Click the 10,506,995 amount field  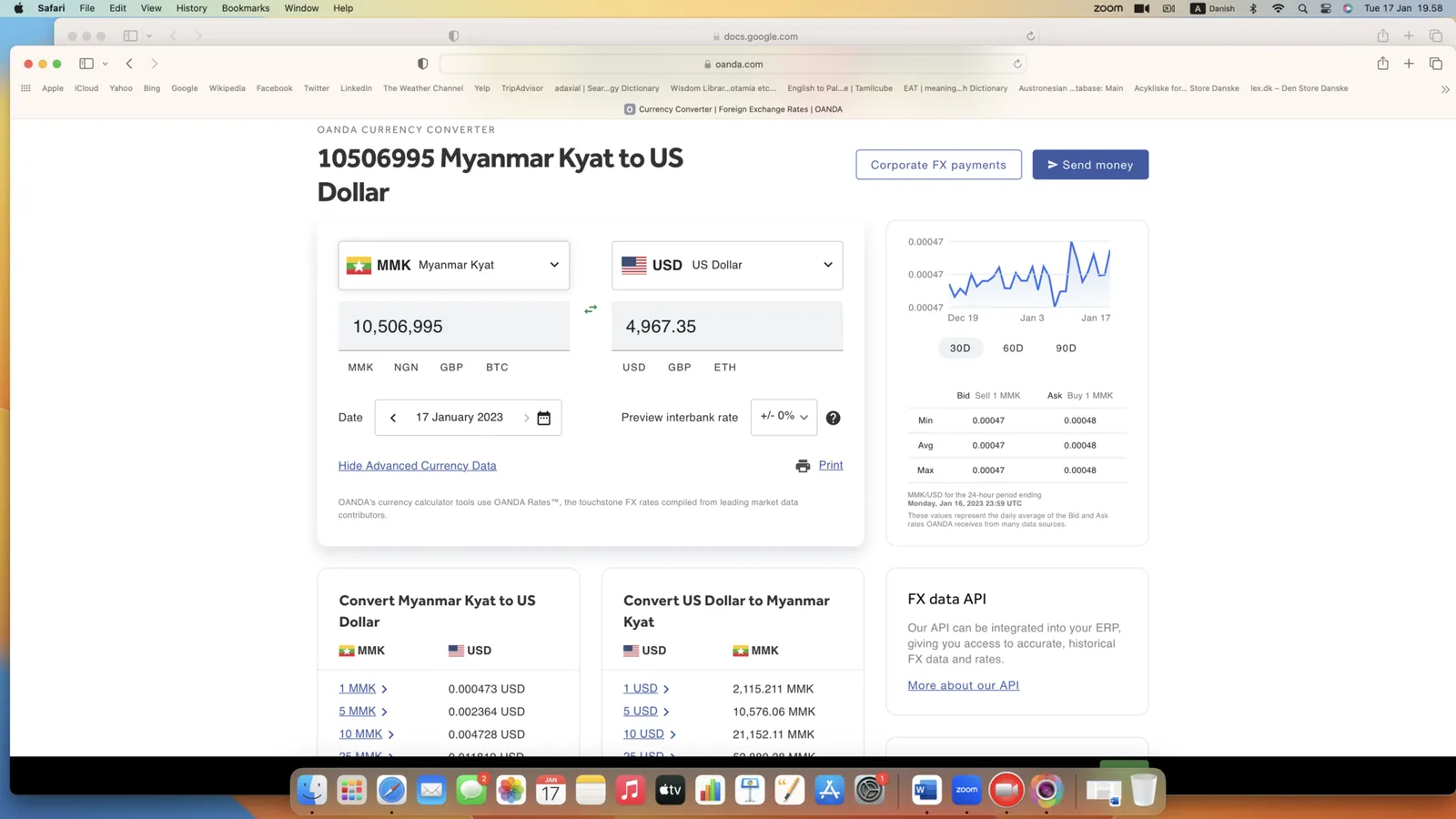454,327
